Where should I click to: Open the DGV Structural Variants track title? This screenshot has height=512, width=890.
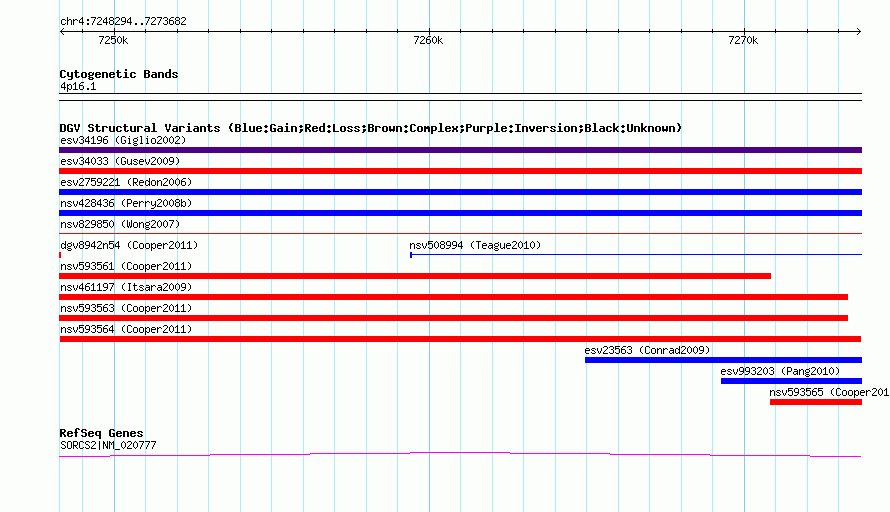click(371, 128)
